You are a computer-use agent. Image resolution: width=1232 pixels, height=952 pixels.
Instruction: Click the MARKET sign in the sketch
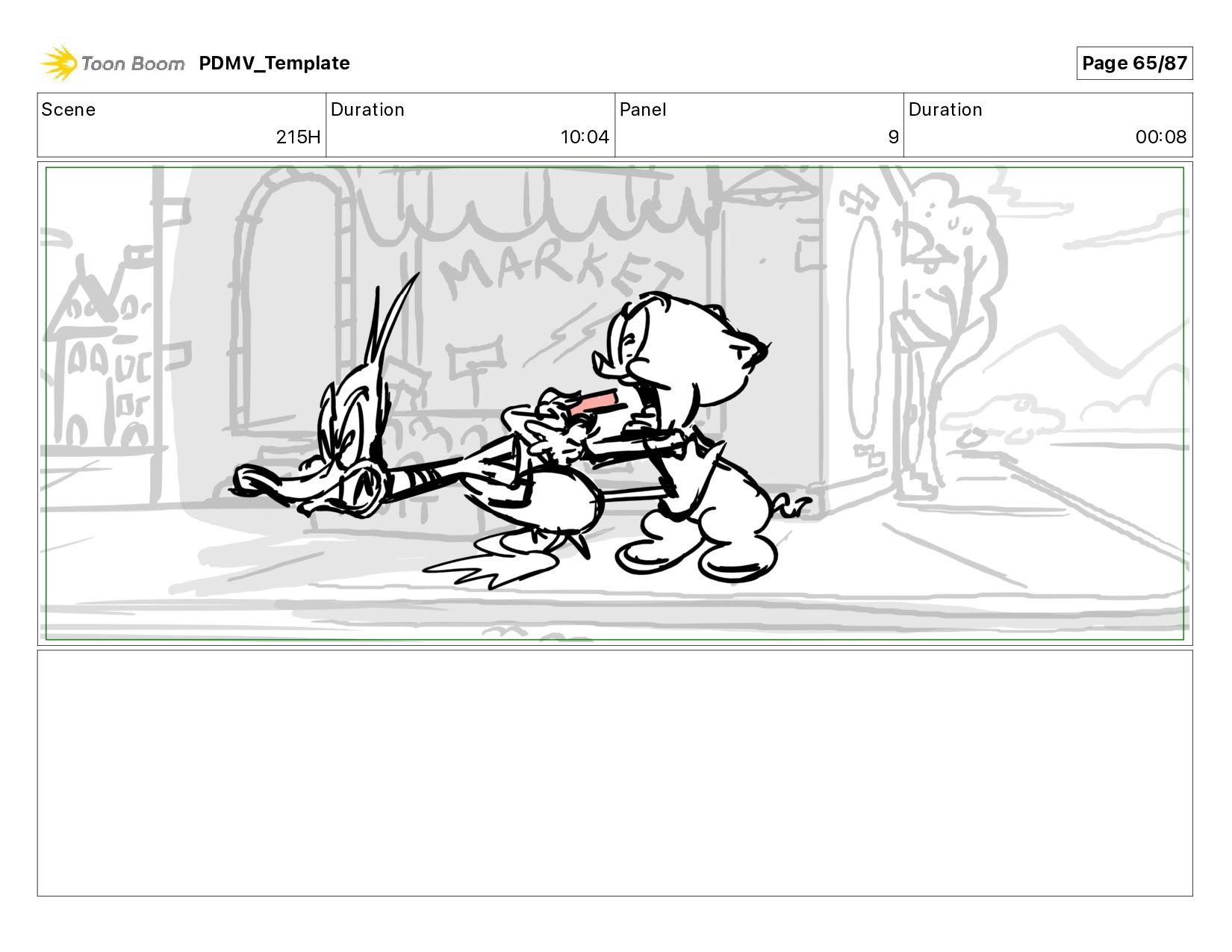pos(560,269)
